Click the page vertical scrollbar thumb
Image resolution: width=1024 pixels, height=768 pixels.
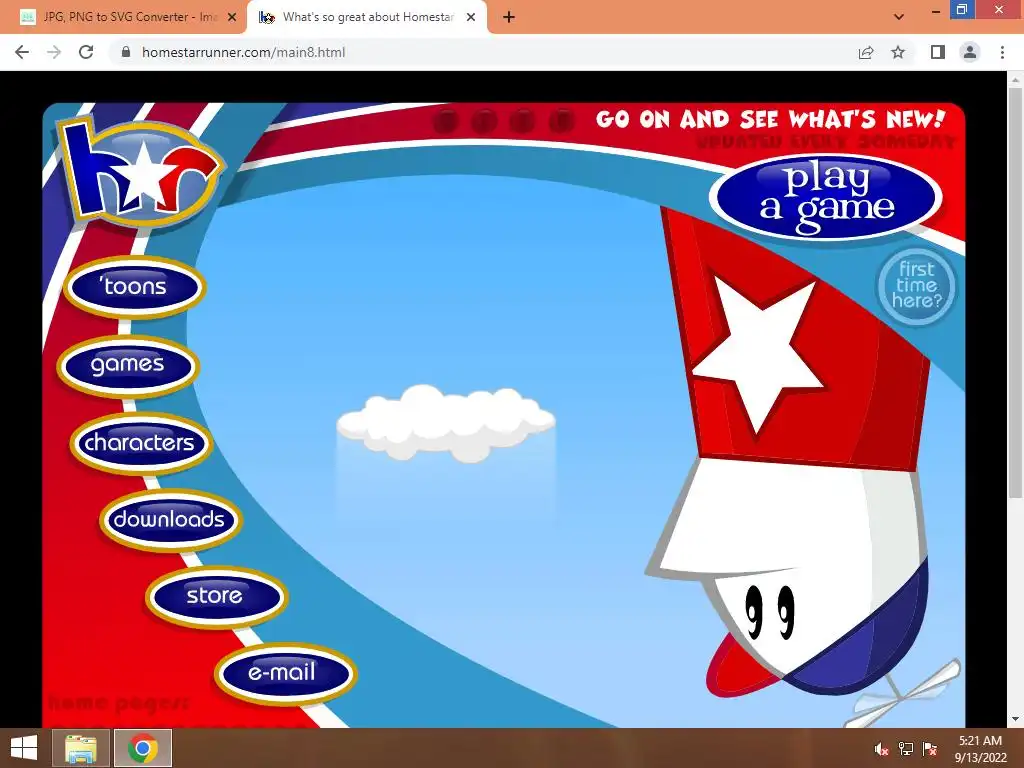[x=1015, y=293]
